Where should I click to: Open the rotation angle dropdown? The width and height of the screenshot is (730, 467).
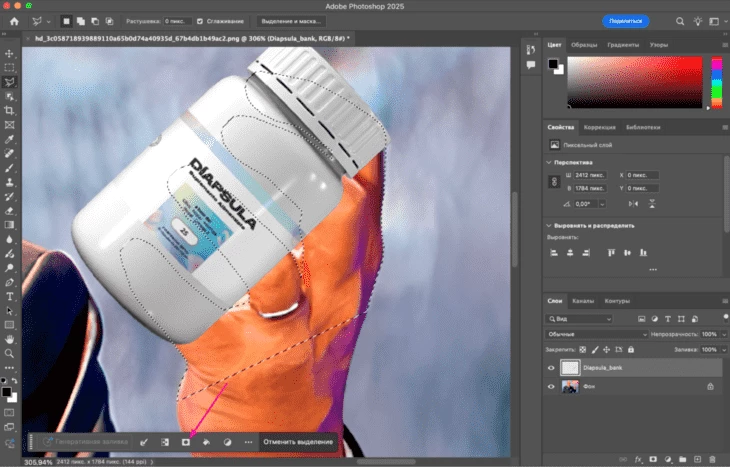(x=602, y=204)
